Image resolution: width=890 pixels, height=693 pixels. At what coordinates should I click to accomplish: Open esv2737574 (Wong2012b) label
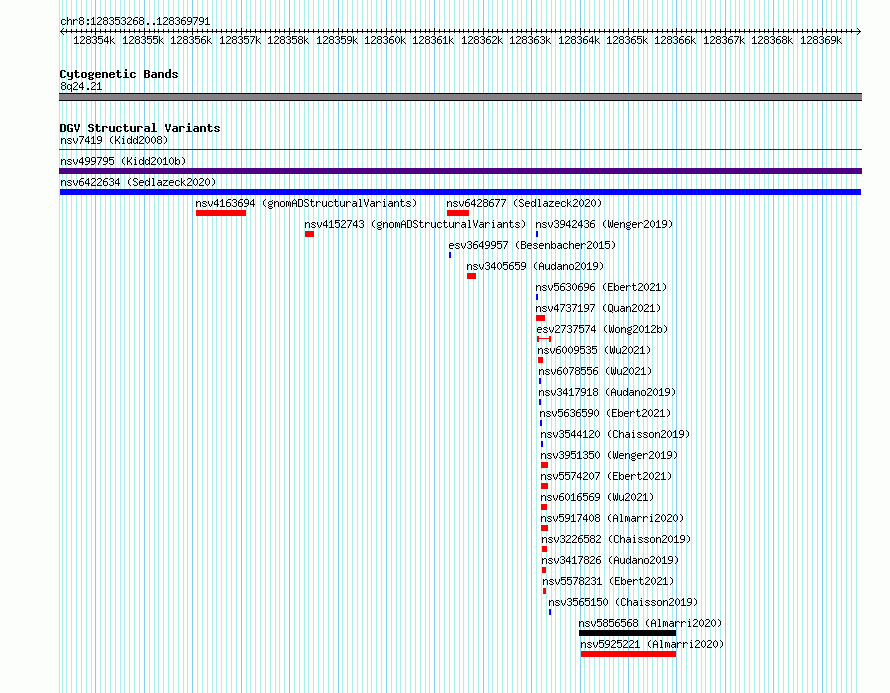click(x=602, y=329)
